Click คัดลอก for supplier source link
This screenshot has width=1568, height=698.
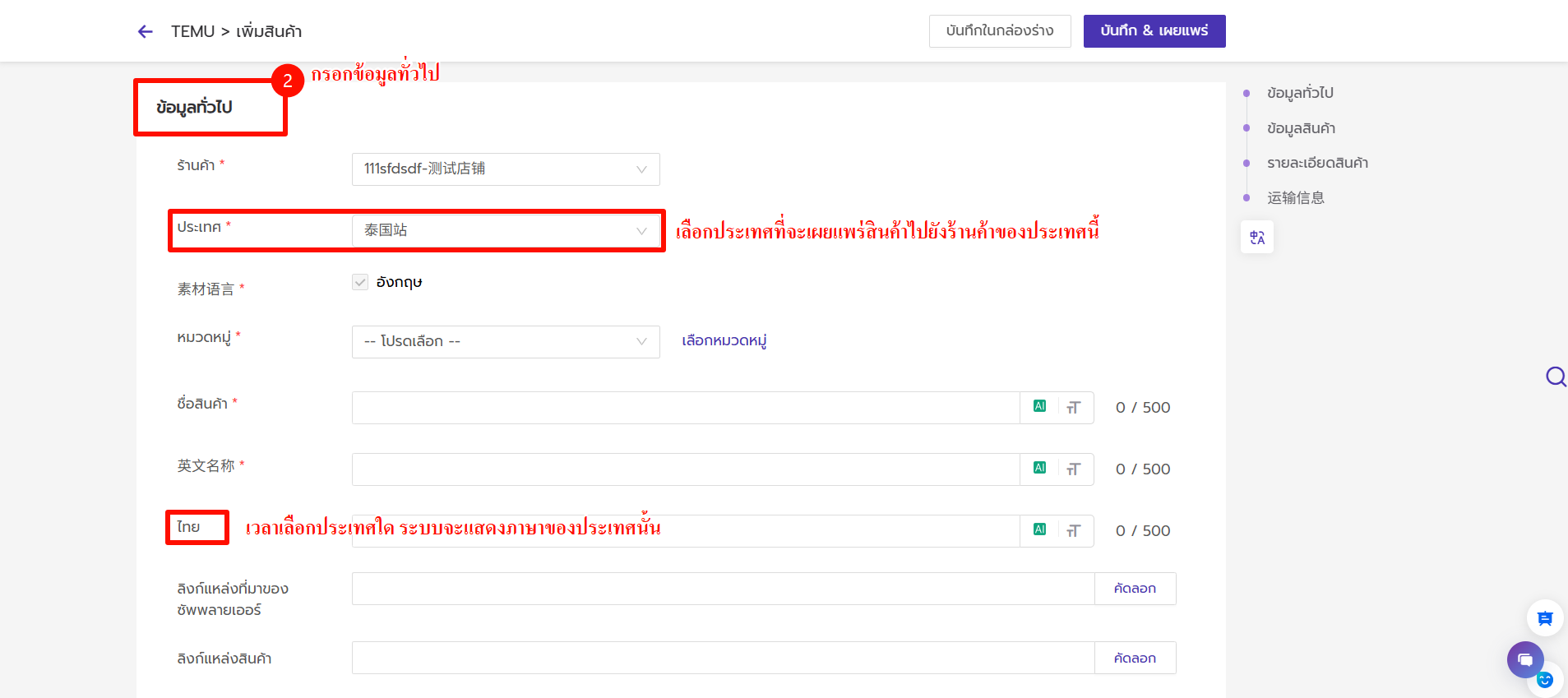coord(1135,589)
